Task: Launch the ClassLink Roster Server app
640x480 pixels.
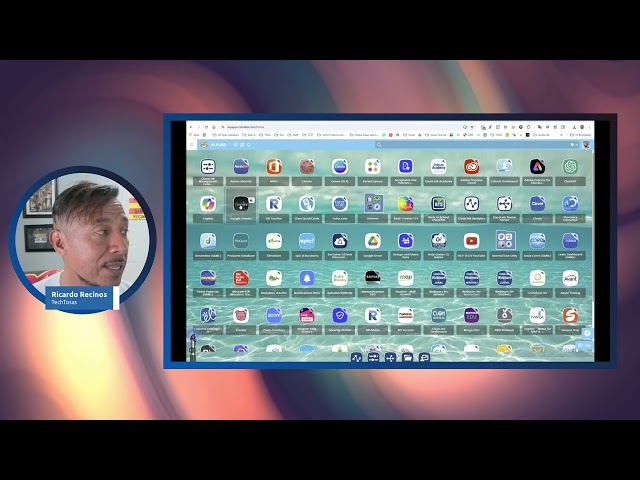Action: [504, 204]
